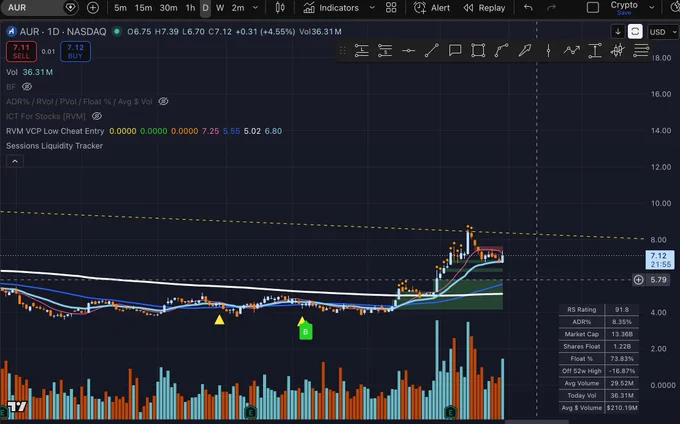Image resolution: width=680 pixels, height=424 pixels.
Task: Undo the last chart action
Action: tap(528, 7)
